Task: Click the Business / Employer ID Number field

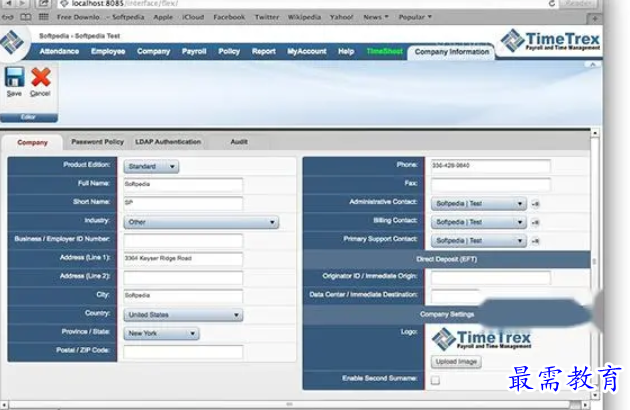Action: coord(183,240)
